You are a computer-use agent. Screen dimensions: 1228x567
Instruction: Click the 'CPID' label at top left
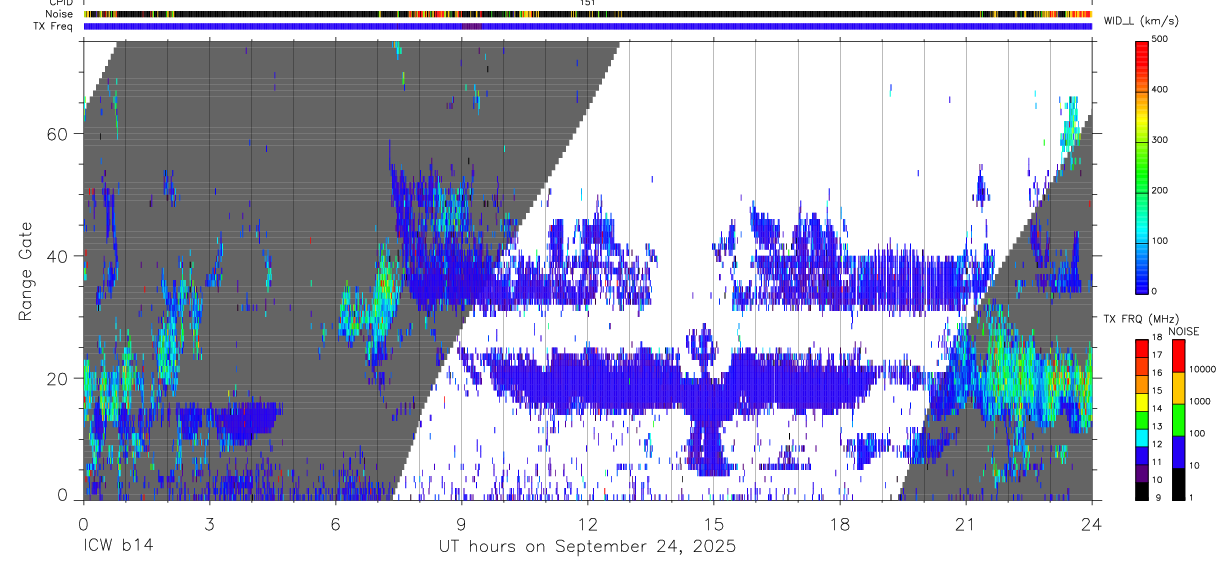click(x=59, y=3)
